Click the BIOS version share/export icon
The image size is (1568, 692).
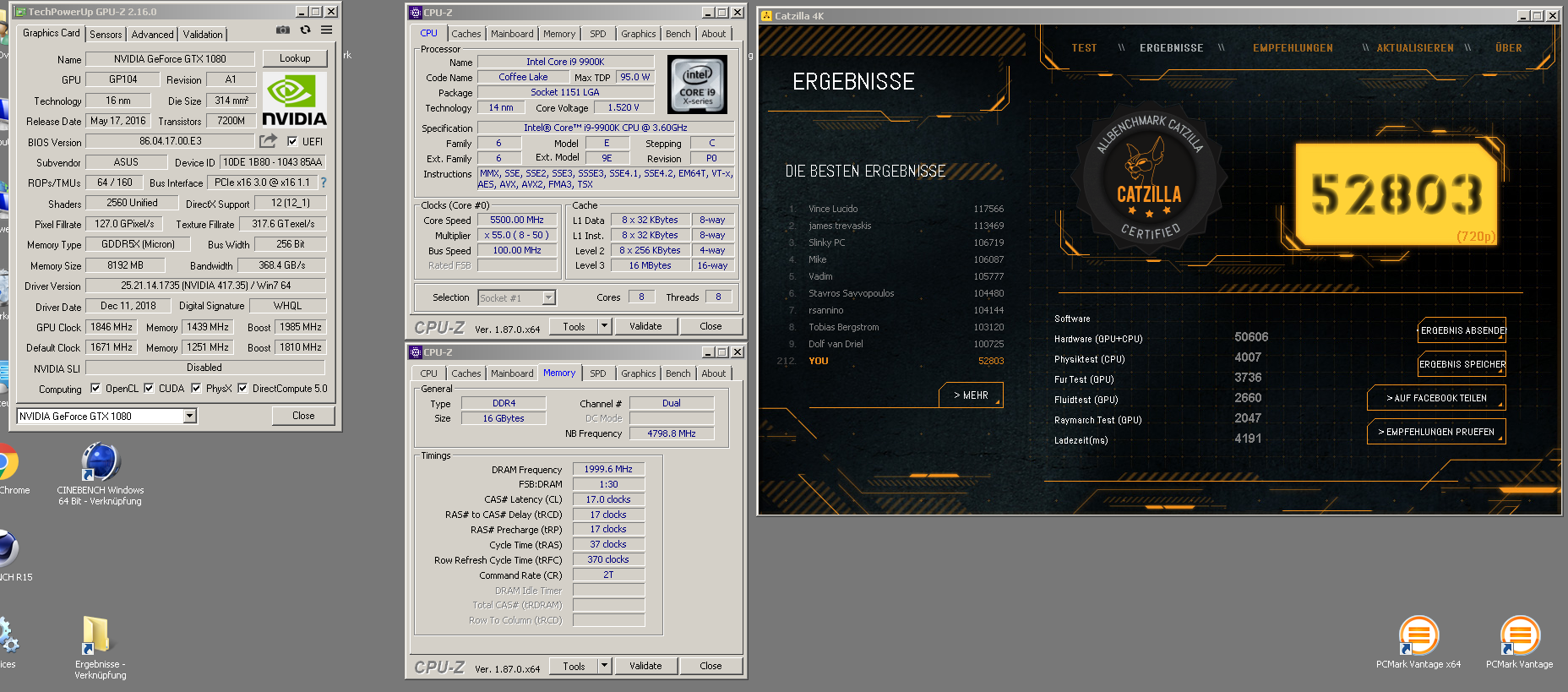point(269,141)
